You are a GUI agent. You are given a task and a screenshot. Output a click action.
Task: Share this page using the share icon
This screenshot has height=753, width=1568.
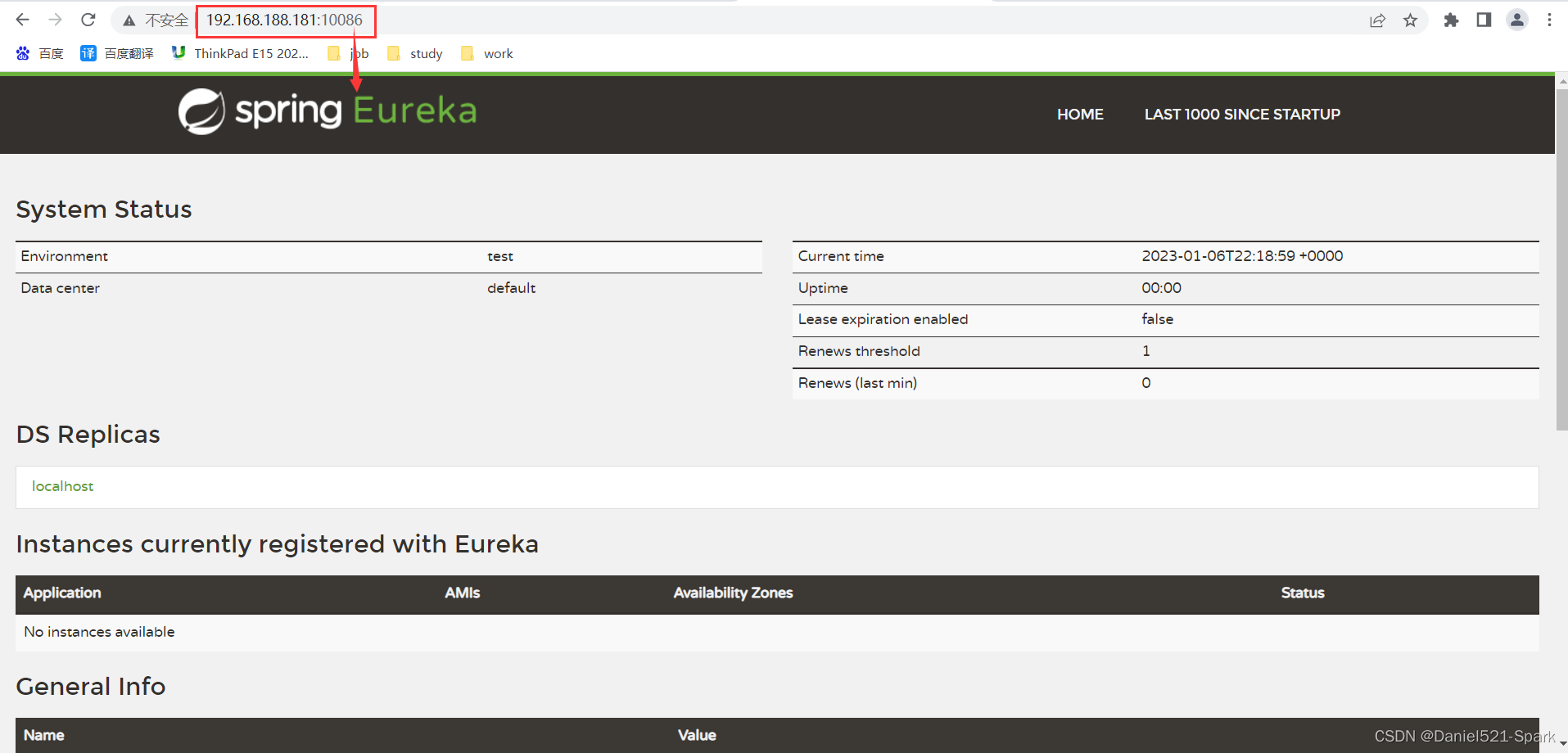pos(1377,20)
